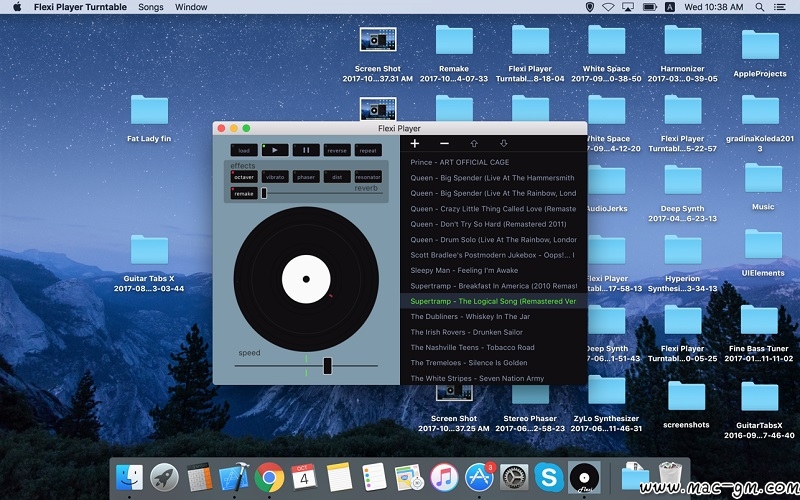
Task: Open the Songs menu
Action: click(x=150, y=7)
